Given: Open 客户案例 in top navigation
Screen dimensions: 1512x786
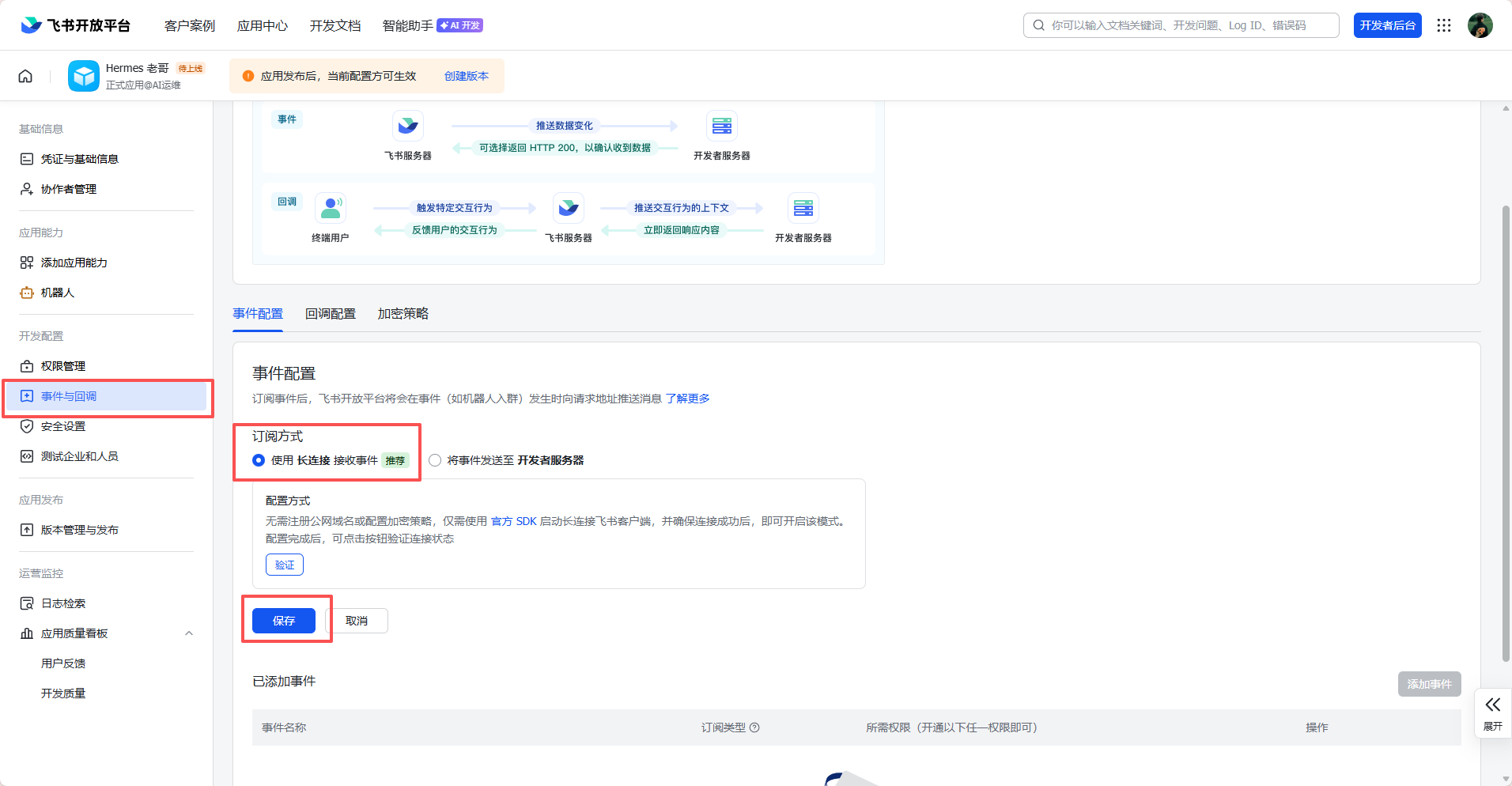Looking at the screenshot, I should click(x=190, y=25).
